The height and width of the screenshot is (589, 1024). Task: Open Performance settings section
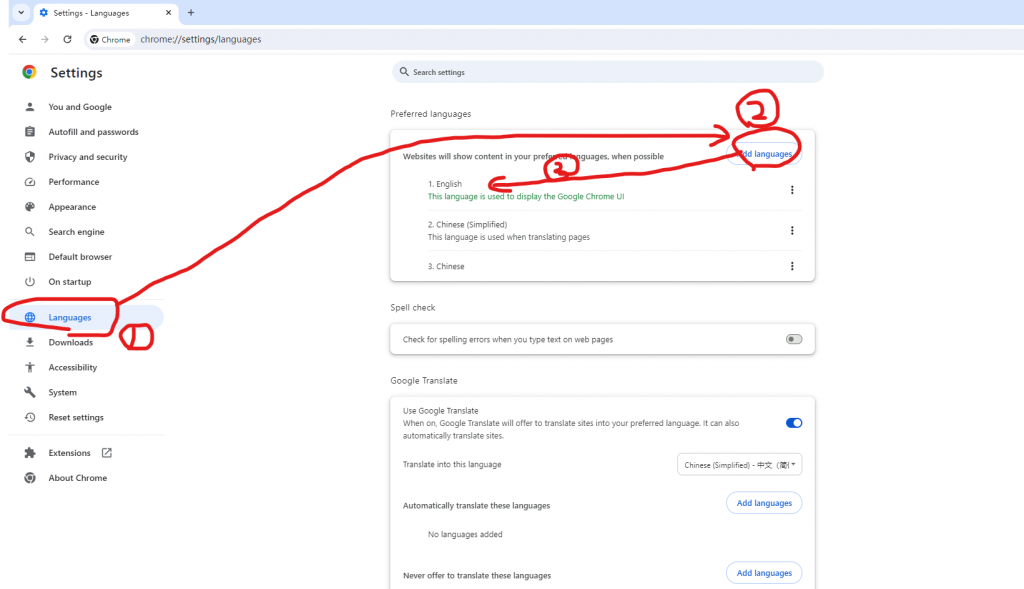(x=73, y=182)
